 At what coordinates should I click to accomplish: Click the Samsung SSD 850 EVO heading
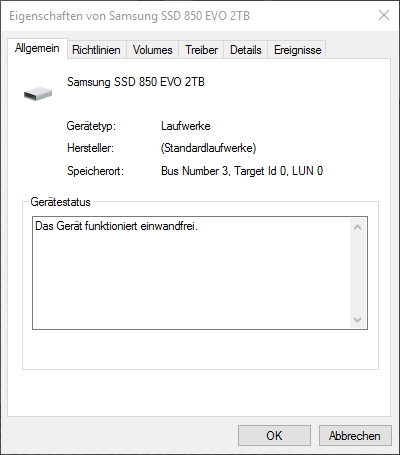136,82
